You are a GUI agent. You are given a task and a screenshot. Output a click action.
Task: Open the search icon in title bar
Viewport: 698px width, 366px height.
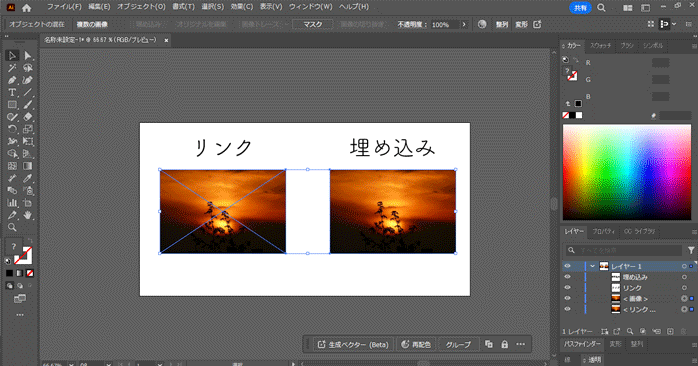click(601, 8)
